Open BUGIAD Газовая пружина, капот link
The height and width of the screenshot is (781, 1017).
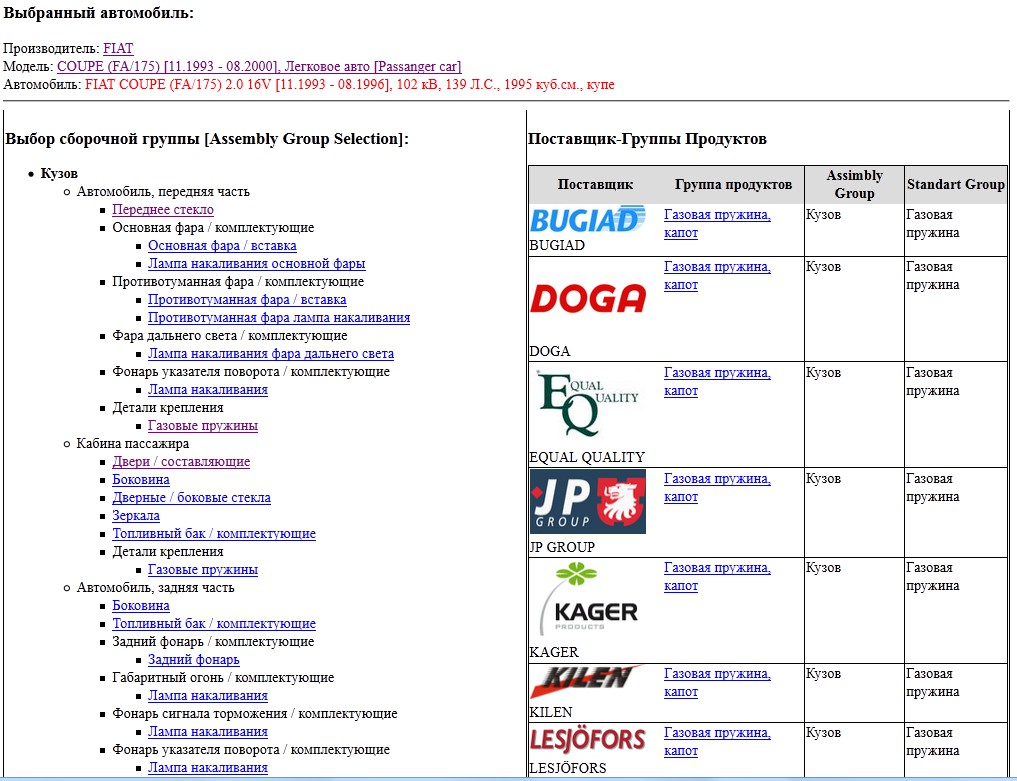coord(717,224)
